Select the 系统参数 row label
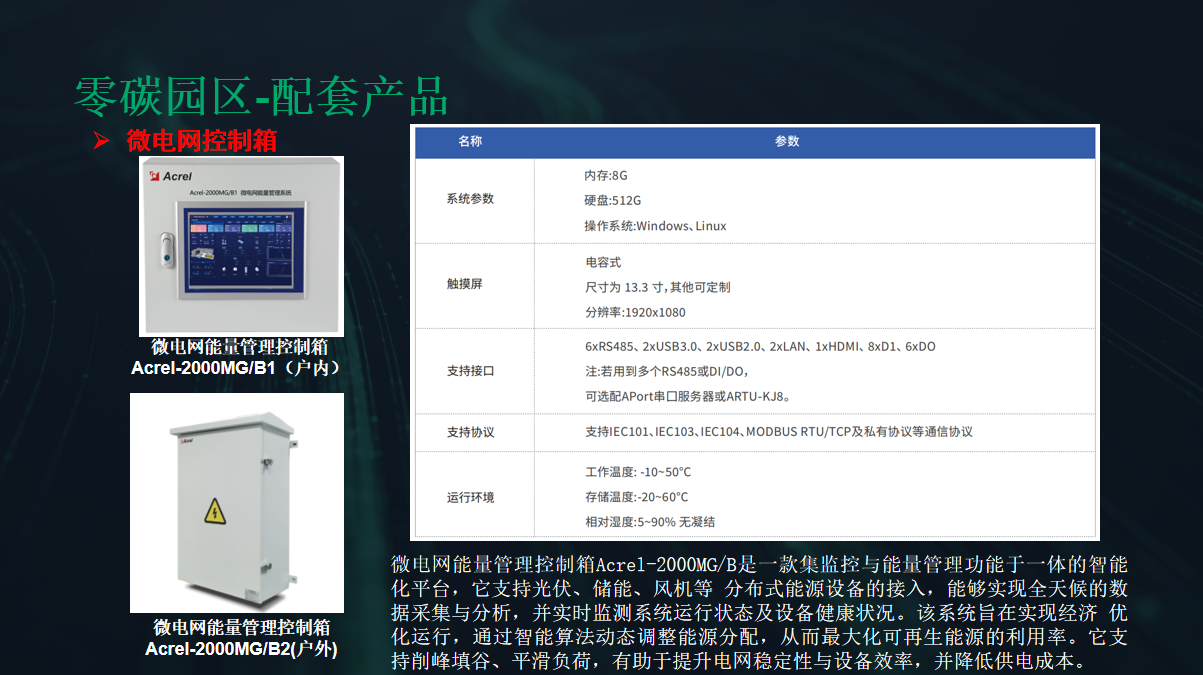This screenshot has height=675, width=1203. point(470,199)
